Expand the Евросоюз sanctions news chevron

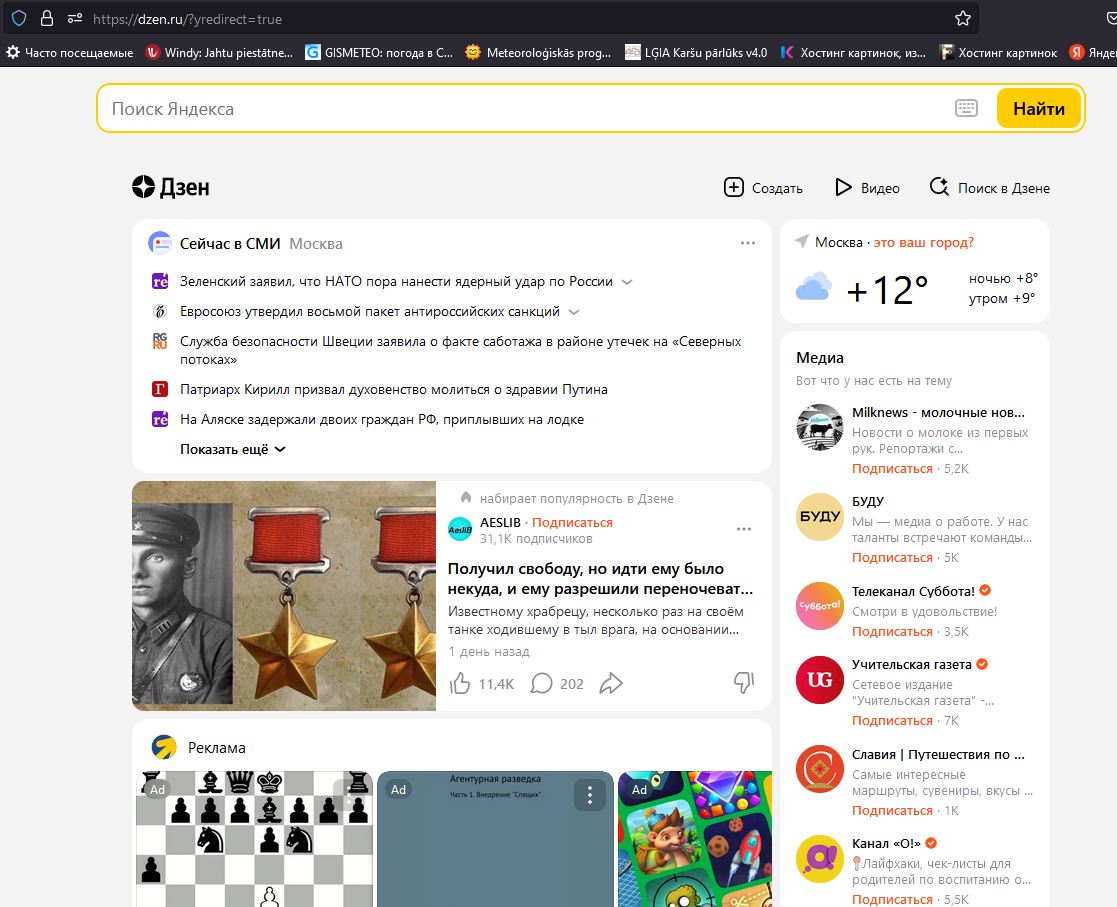click(x=574, y=312)
